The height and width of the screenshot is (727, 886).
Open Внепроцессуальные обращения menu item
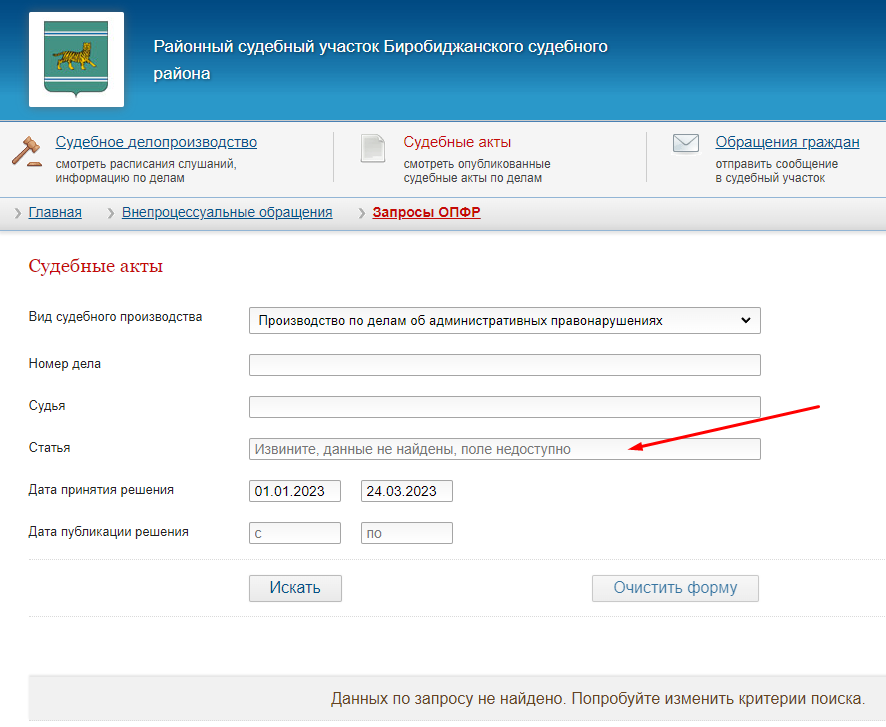point(227,213)
